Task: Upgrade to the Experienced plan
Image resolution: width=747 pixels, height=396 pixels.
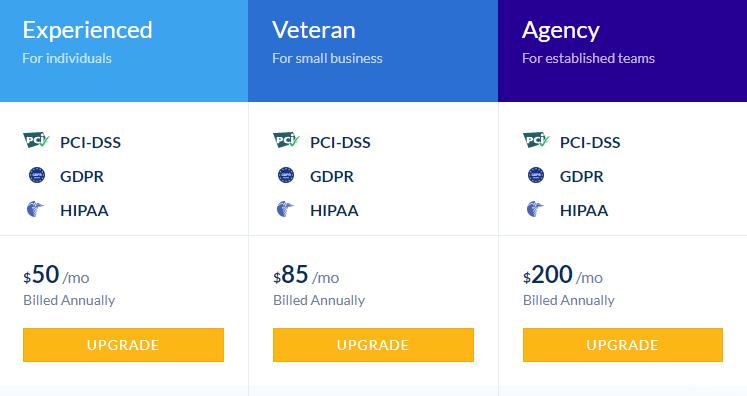Action: click(x=123, y=345)
